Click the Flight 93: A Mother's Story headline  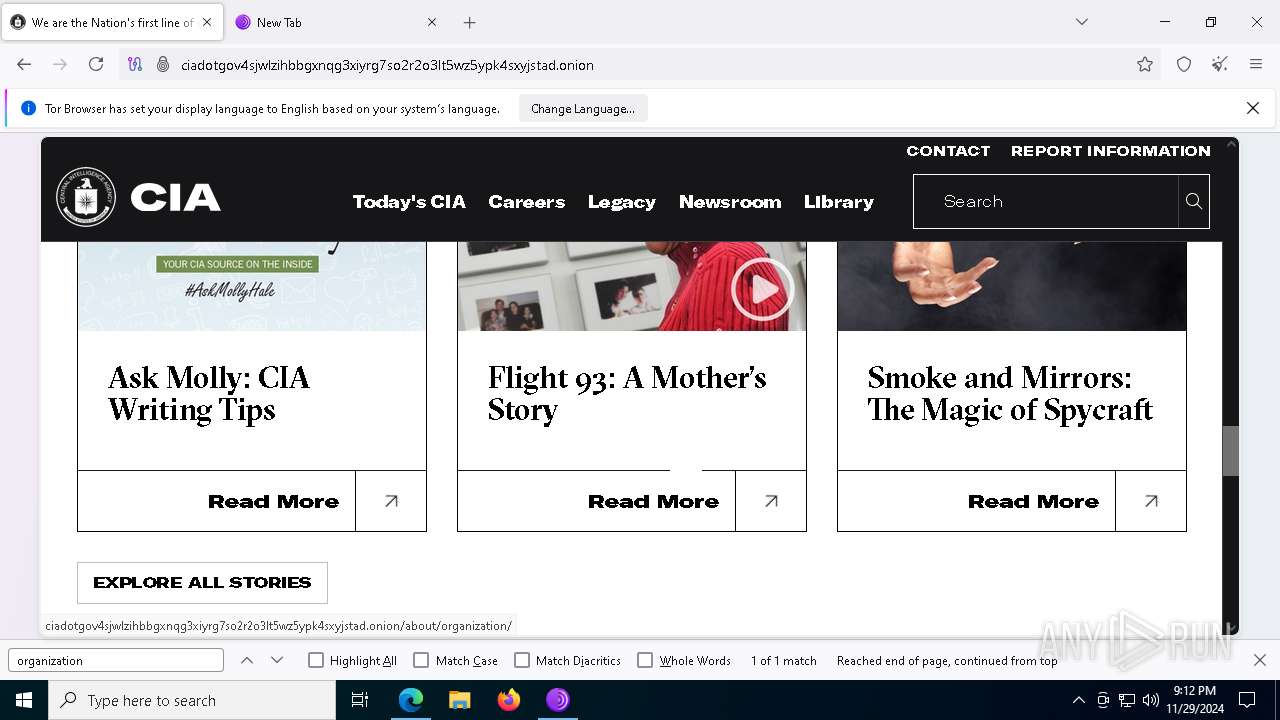coord(627,394)
